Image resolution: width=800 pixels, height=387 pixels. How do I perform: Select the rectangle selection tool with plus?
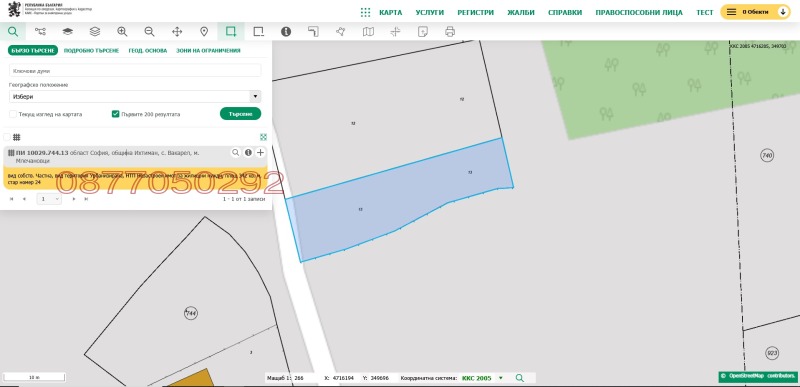click(231, 32)
